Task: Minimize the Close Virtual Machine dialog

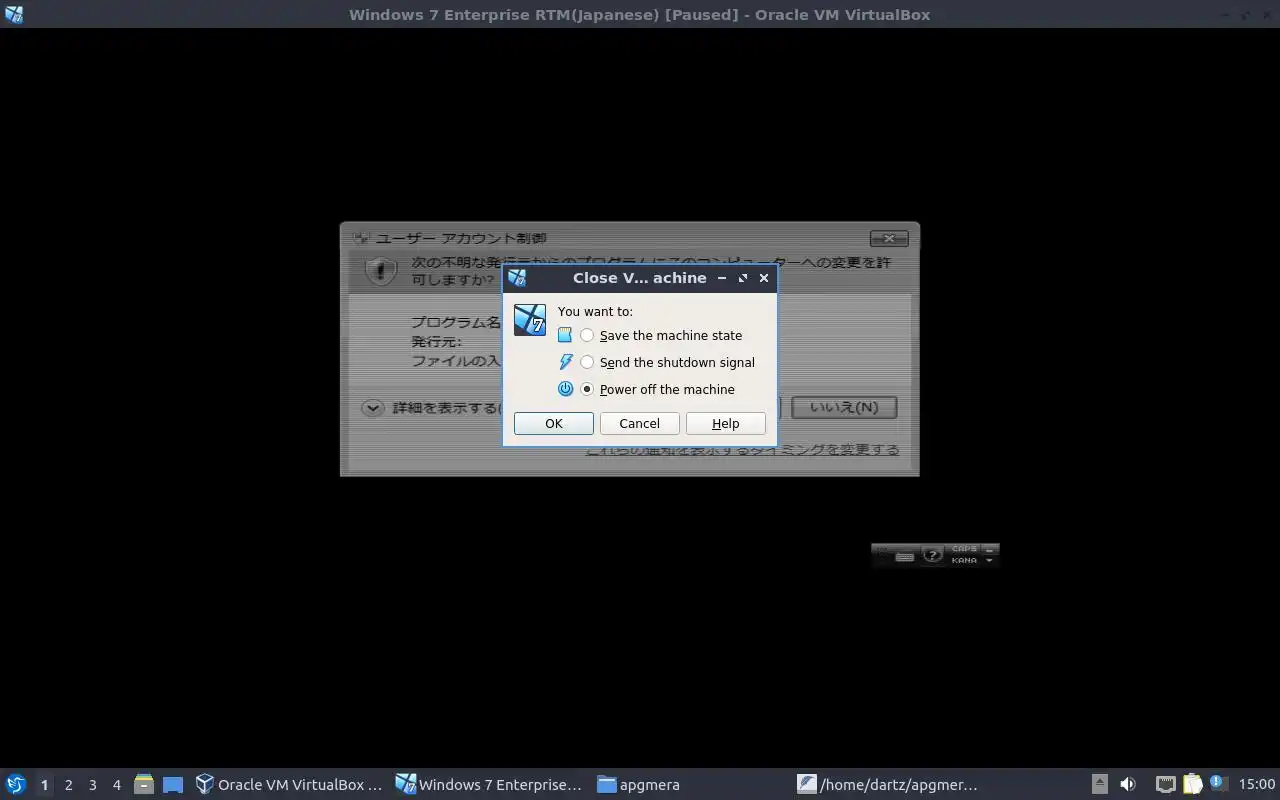Action: coord(722,278)
